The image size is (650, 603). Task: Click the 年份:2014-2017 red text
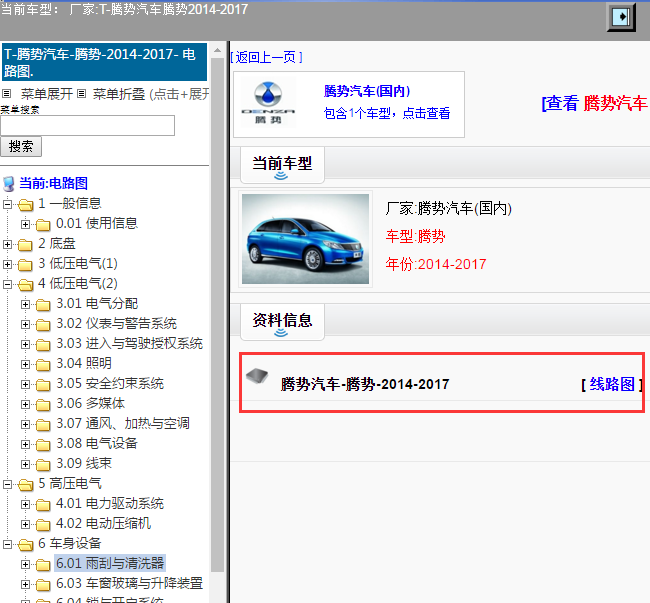[436, 264]
